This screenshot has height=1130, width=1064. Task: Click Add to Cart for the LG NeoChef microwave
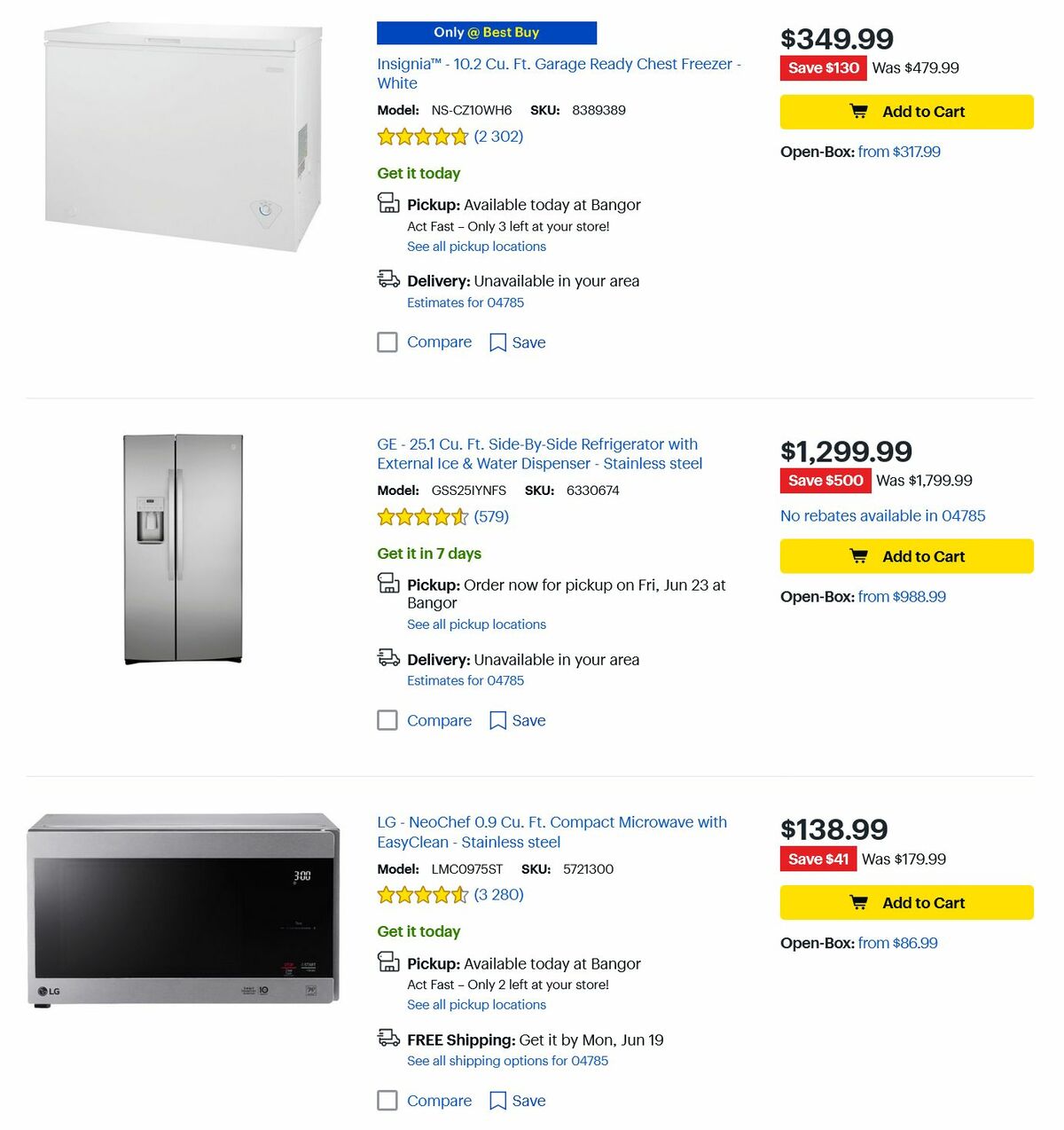(x=906, y=902)
